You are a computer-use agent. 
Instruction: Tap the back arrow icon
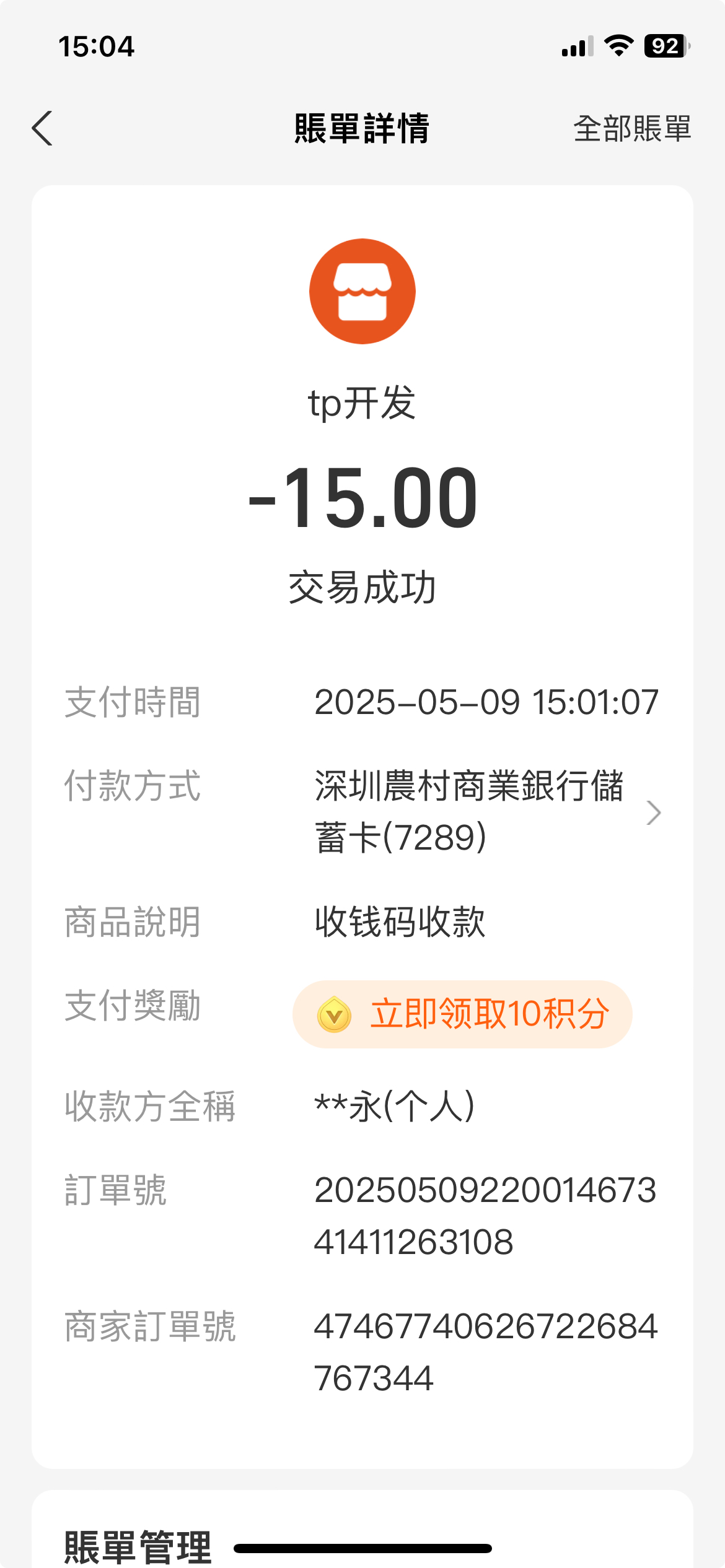pyautogui.click(x=42, y=128)
